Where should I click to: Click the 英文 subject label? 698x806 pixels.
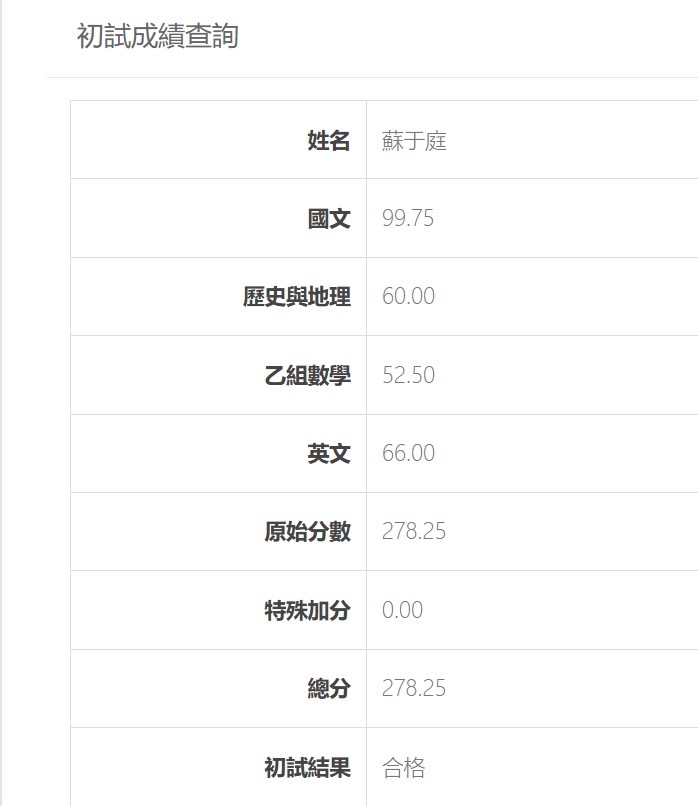coord(329,453)
